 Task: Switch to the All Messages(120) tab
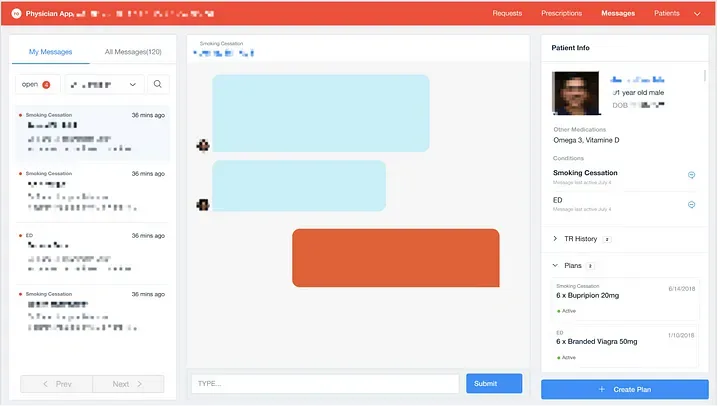133,51
